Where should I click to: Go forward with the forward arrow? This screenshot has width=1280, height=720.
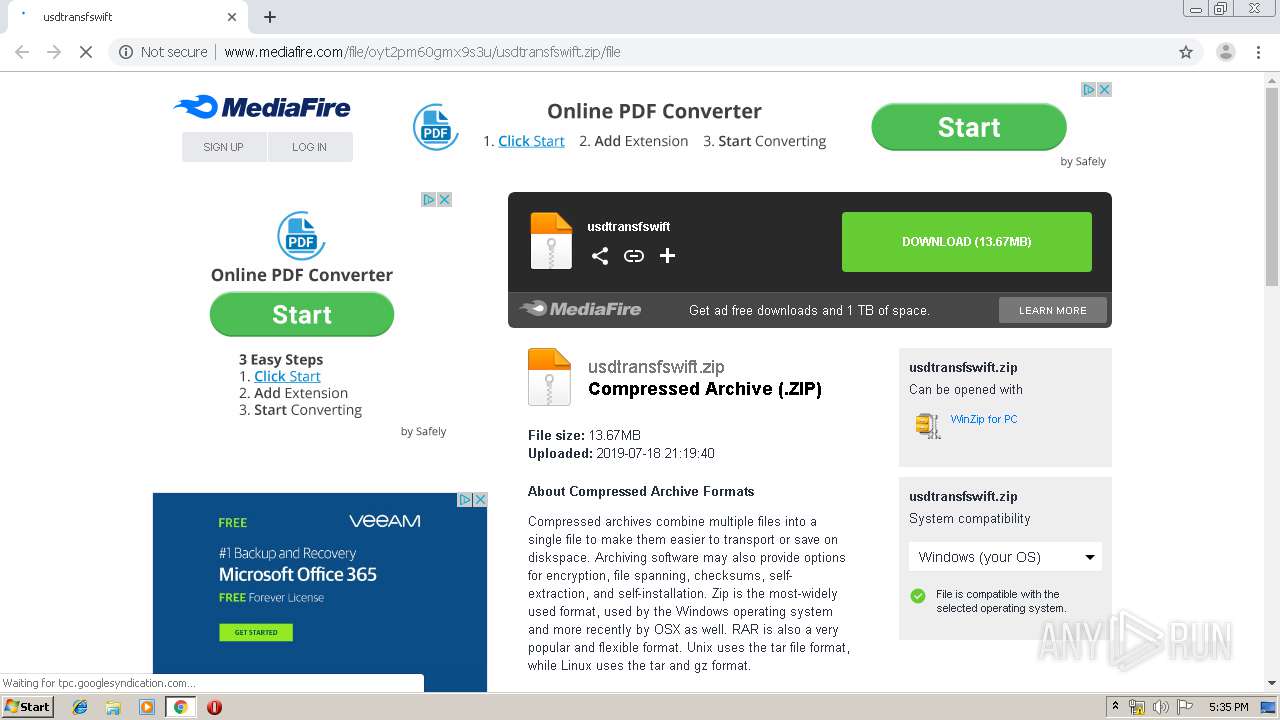54,52
